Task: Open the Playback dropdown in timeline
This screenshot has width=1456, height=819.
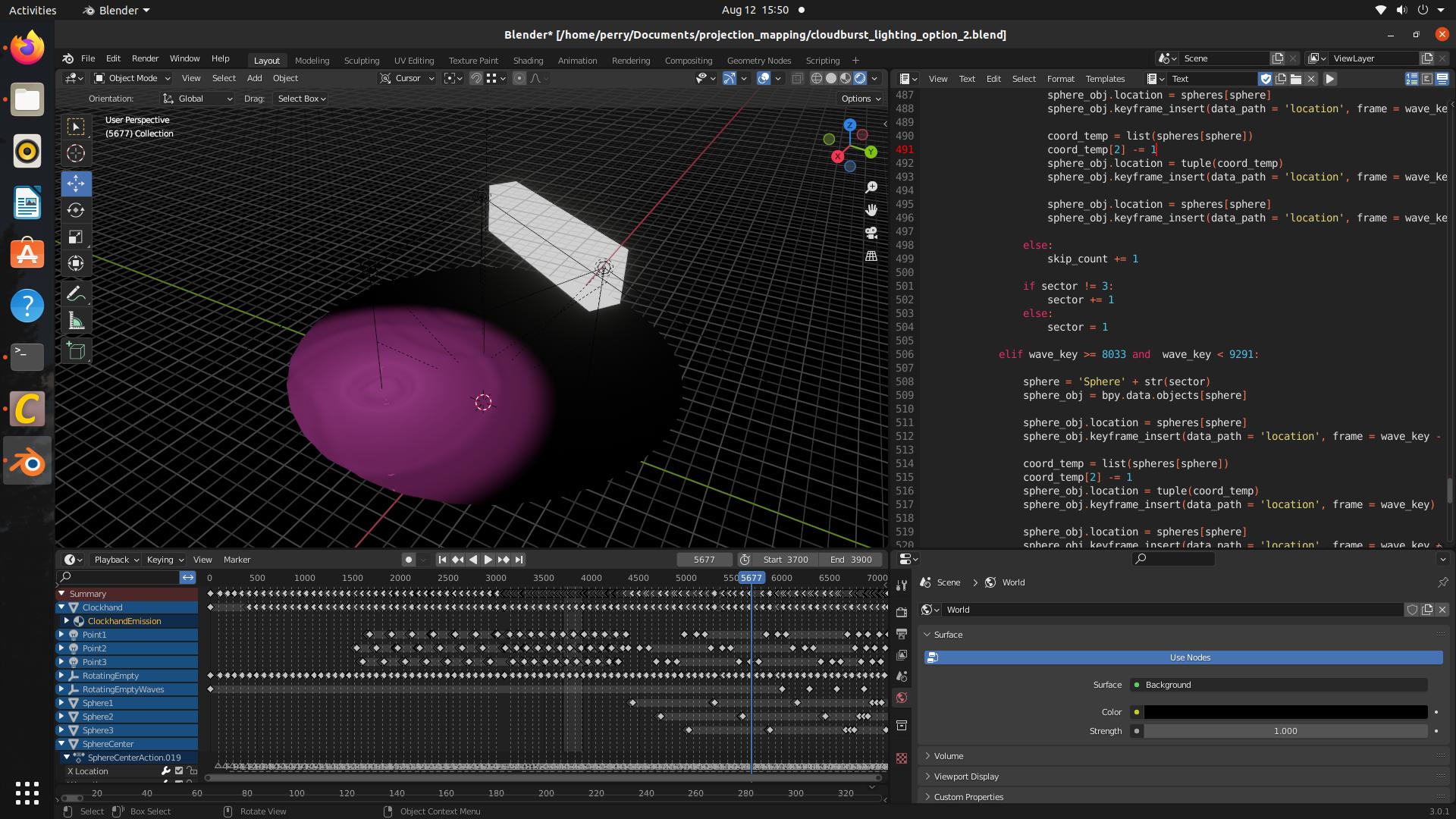Action: [115, 560]
